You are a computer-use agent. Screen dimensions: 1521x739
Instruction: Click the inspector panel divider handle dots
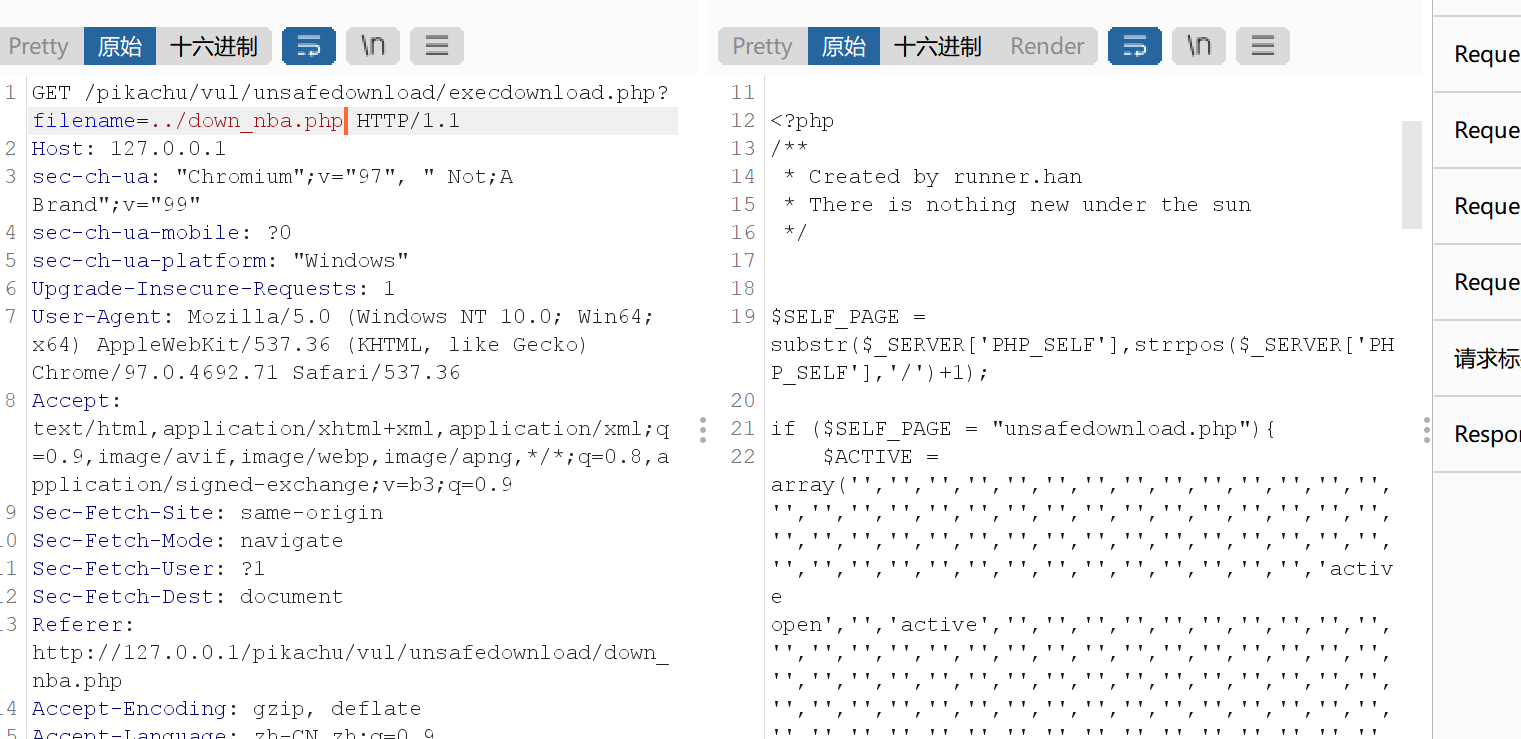coord(1426,430)
